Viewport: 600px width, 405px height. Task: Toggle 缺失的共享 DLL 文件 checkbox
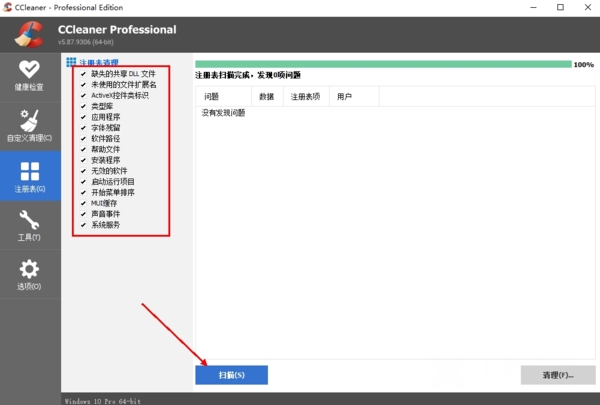click(x=83, y=74)
